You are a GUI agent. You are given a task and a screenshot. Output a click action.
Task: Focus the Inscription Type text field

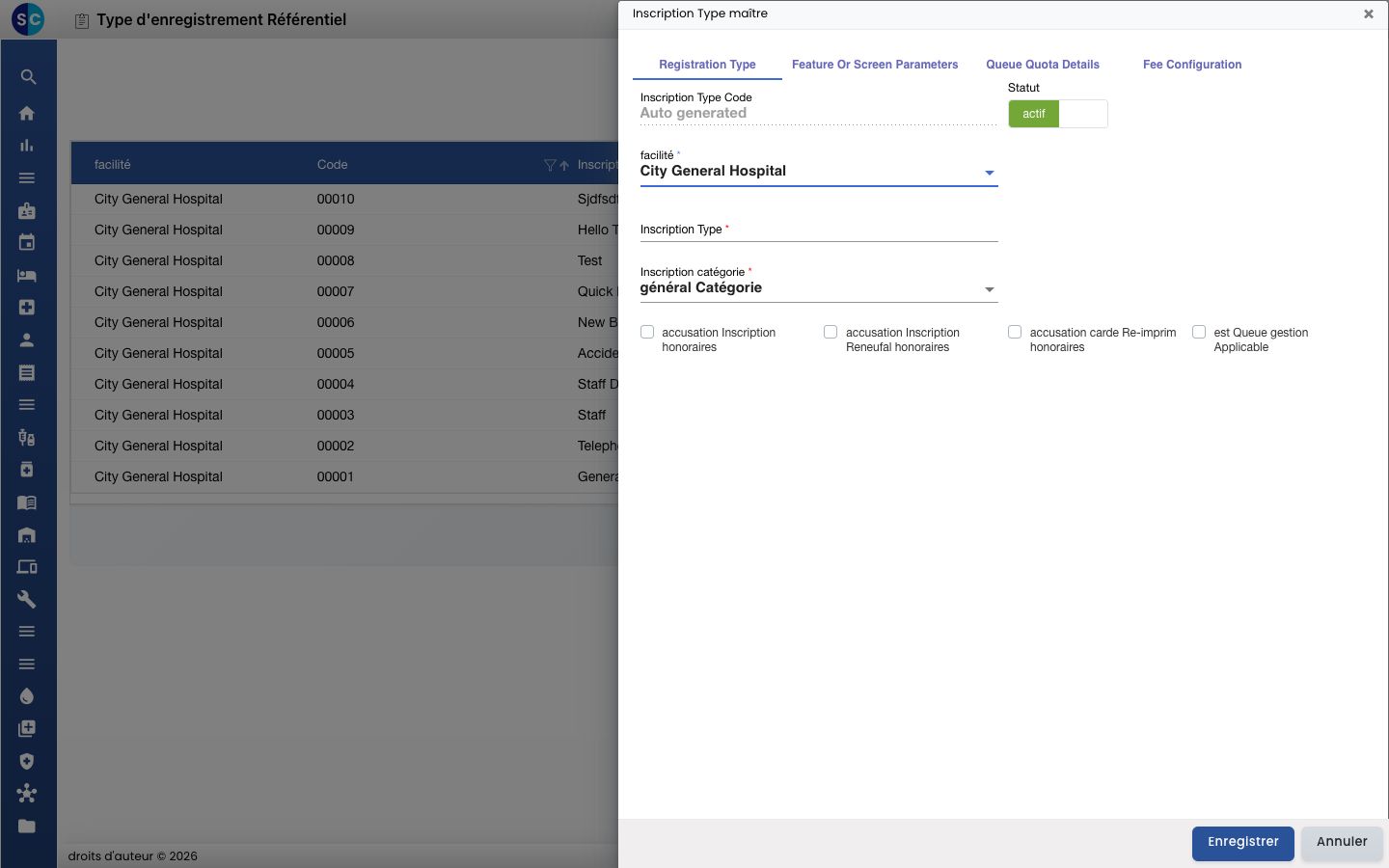tap(819, 230)
